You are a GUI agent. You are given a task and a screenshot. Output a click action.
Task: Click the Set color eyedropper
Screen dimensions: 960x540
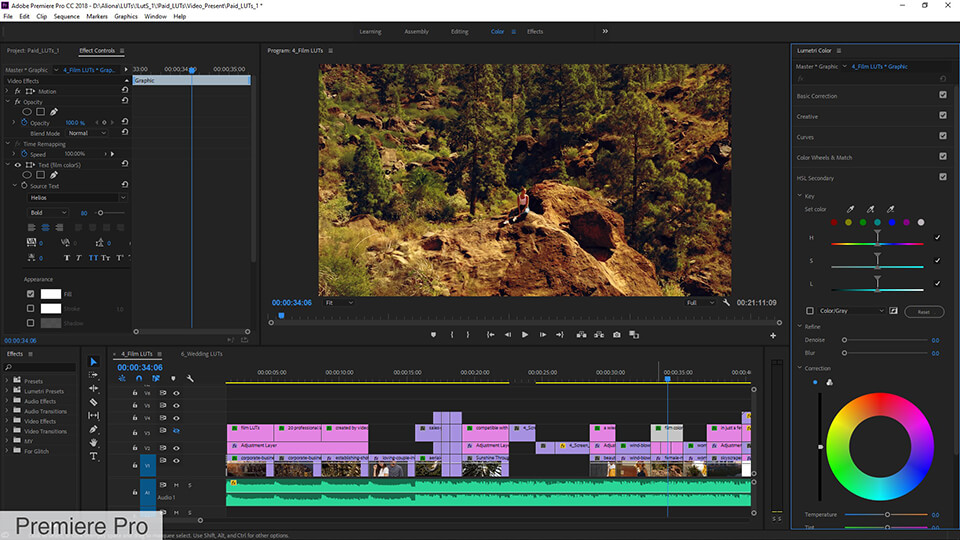coord(851,209)
